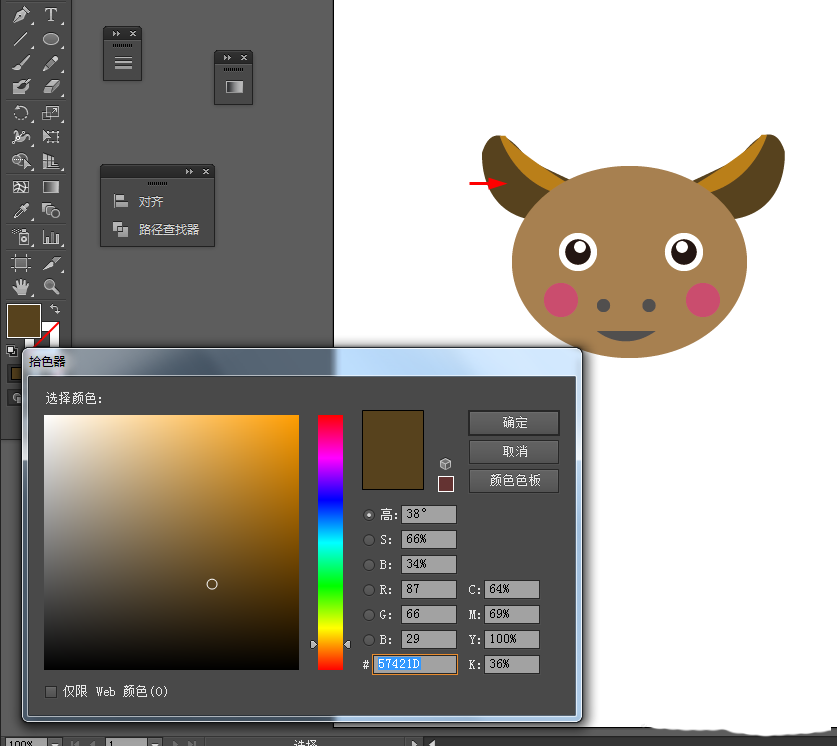Select the Rotate tool
The width and height of the screenshot is (837, 746).
tap(21, 113)
